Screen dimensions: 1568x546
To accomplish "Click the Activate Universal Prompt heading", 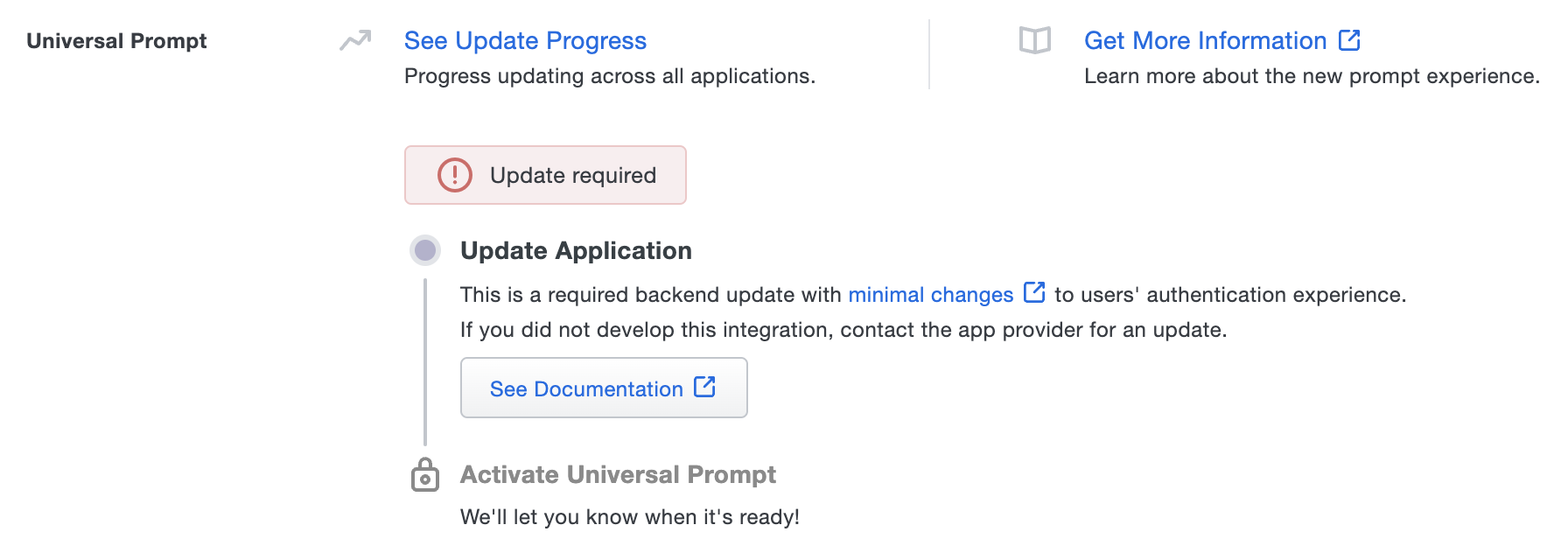I will (x=618, y=474).
